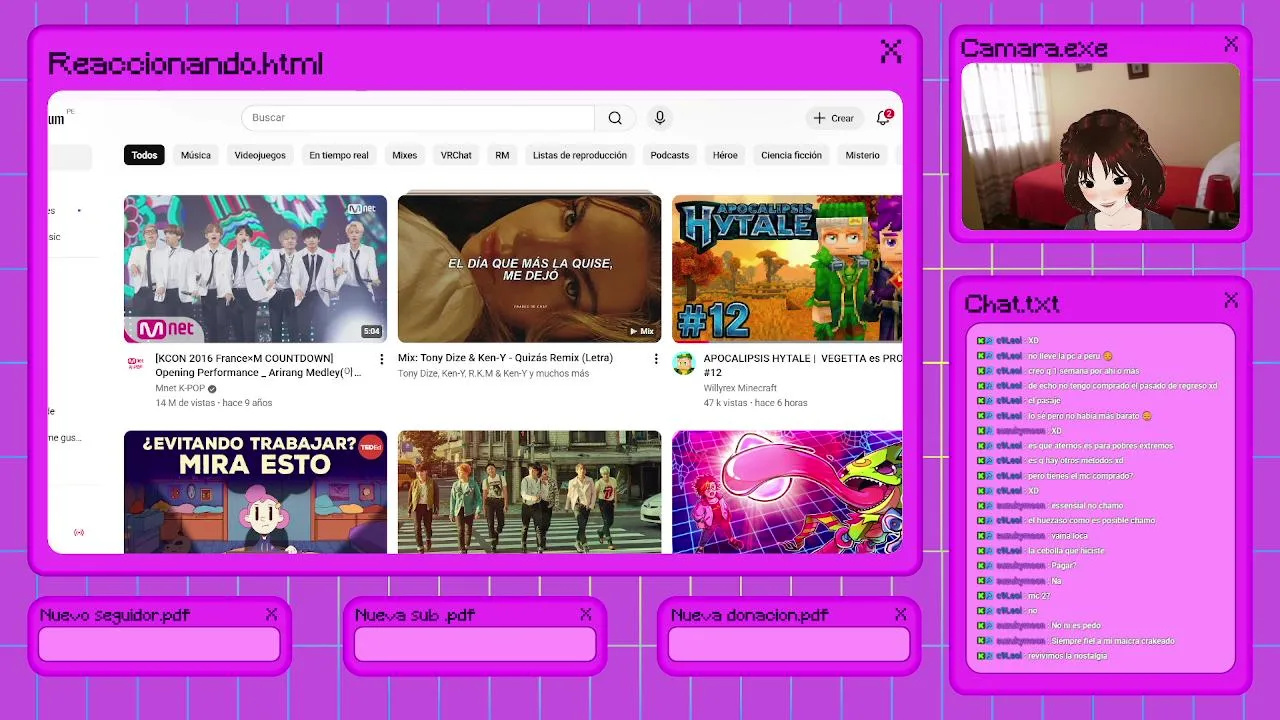Viewport: 1280px width, 720px height.
Task: Close the Nueva donacion.pdf panel
Action: pos(901,614)
